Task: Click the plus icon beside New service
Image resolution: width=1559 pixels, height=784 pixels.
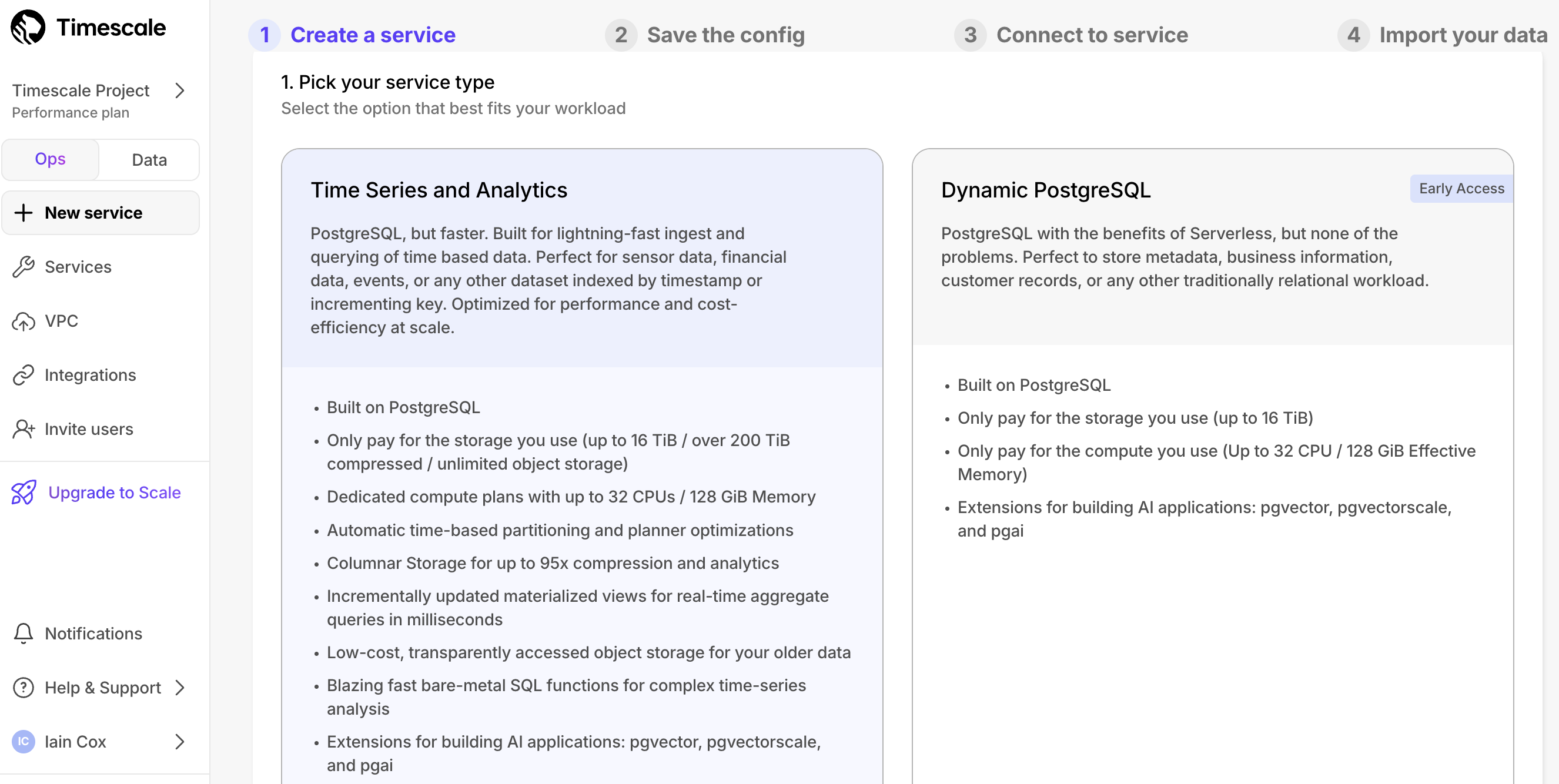Action: [x=24, y=213]
